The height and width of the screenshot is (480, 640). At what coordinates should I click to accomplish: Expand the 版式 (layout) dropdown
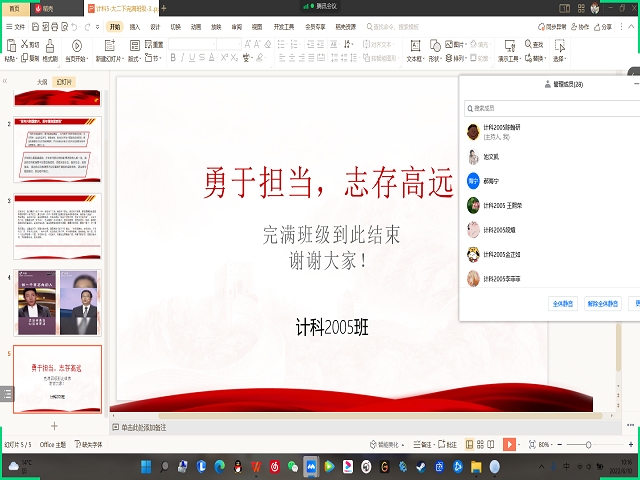coord(134,58)
